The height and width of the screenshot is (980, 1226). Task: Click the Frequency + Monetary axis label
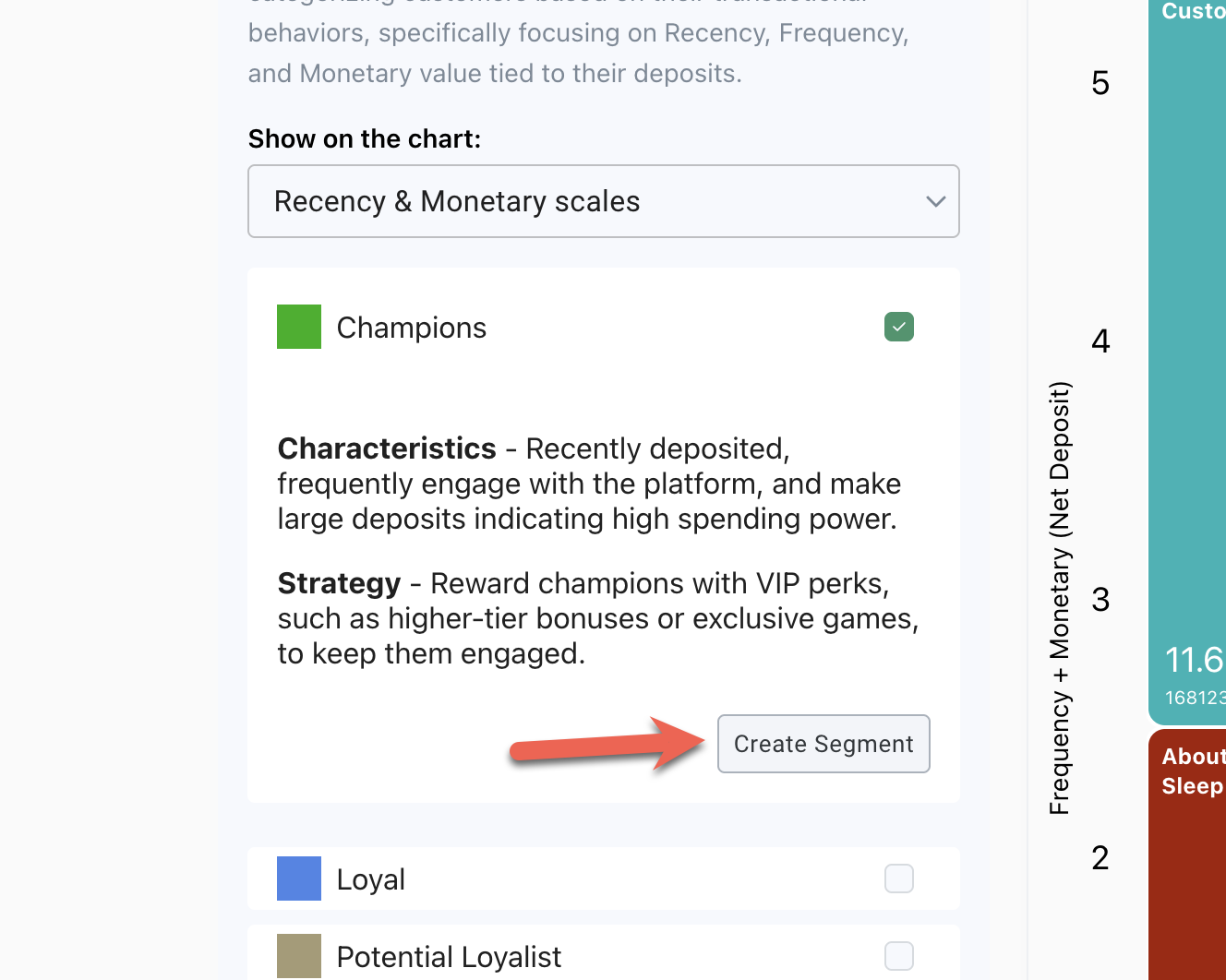point(1060,598)
